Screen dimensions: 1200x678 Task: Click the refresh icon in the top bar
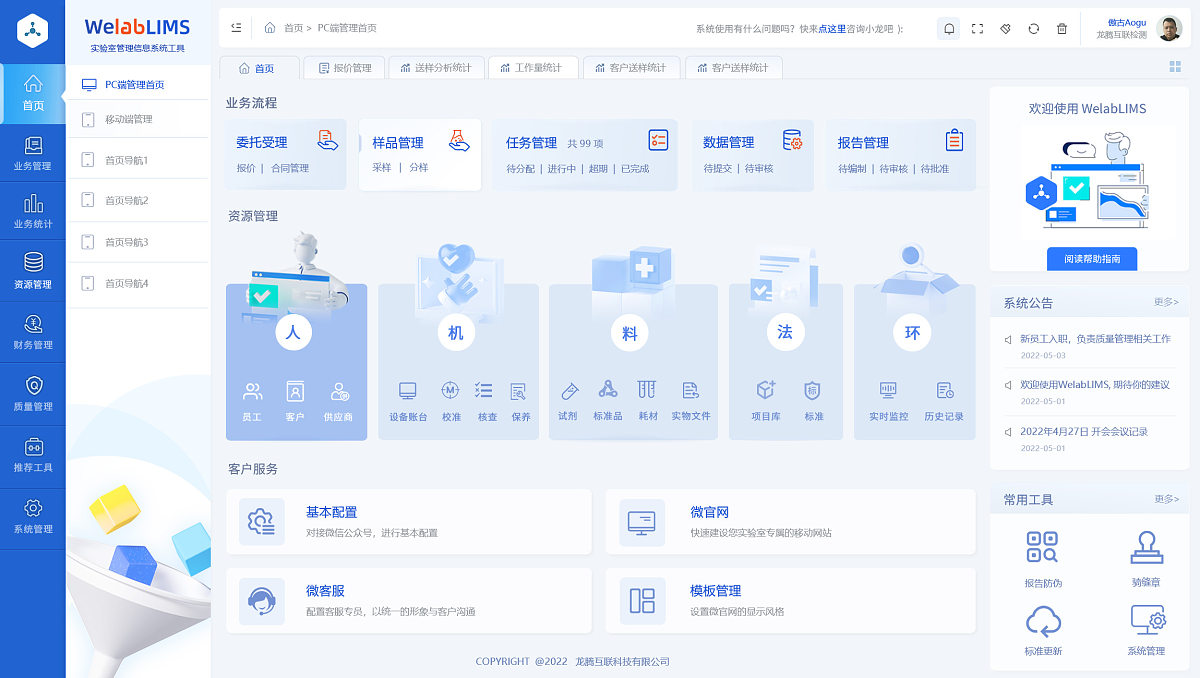[x=1033, y=29]
